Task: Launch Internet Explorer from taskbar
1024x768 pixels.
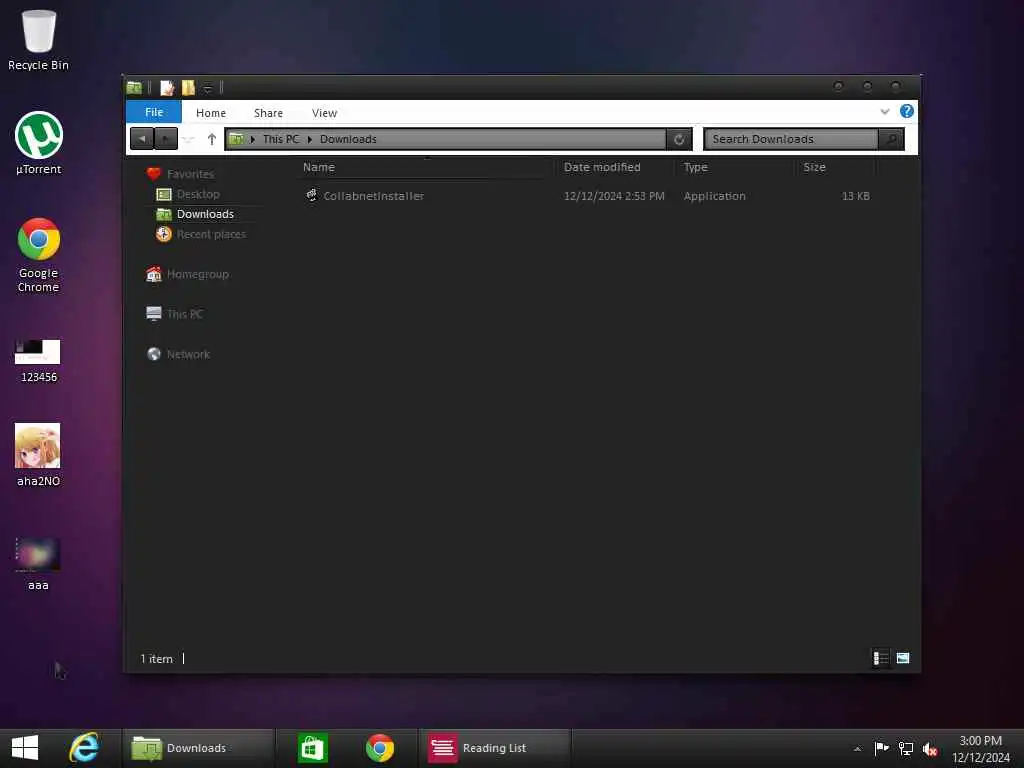Action: tap(84, 748)
